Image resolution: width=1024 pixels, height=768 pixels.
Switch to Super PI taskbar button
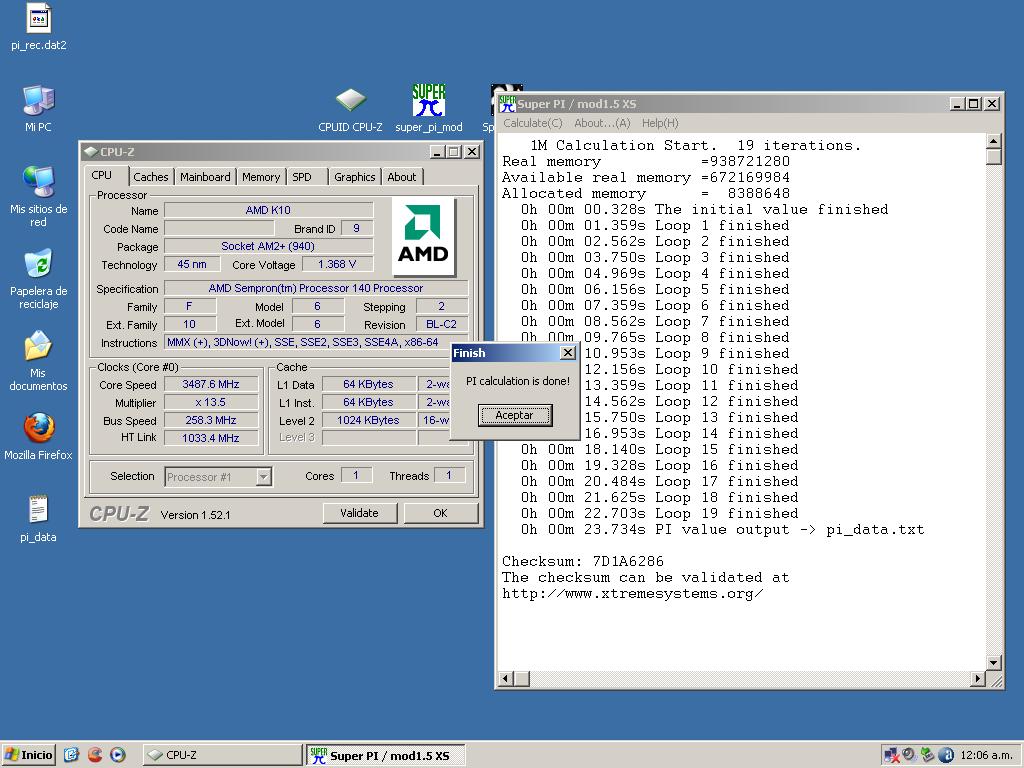pyautogui.click(x=386, y=755)
